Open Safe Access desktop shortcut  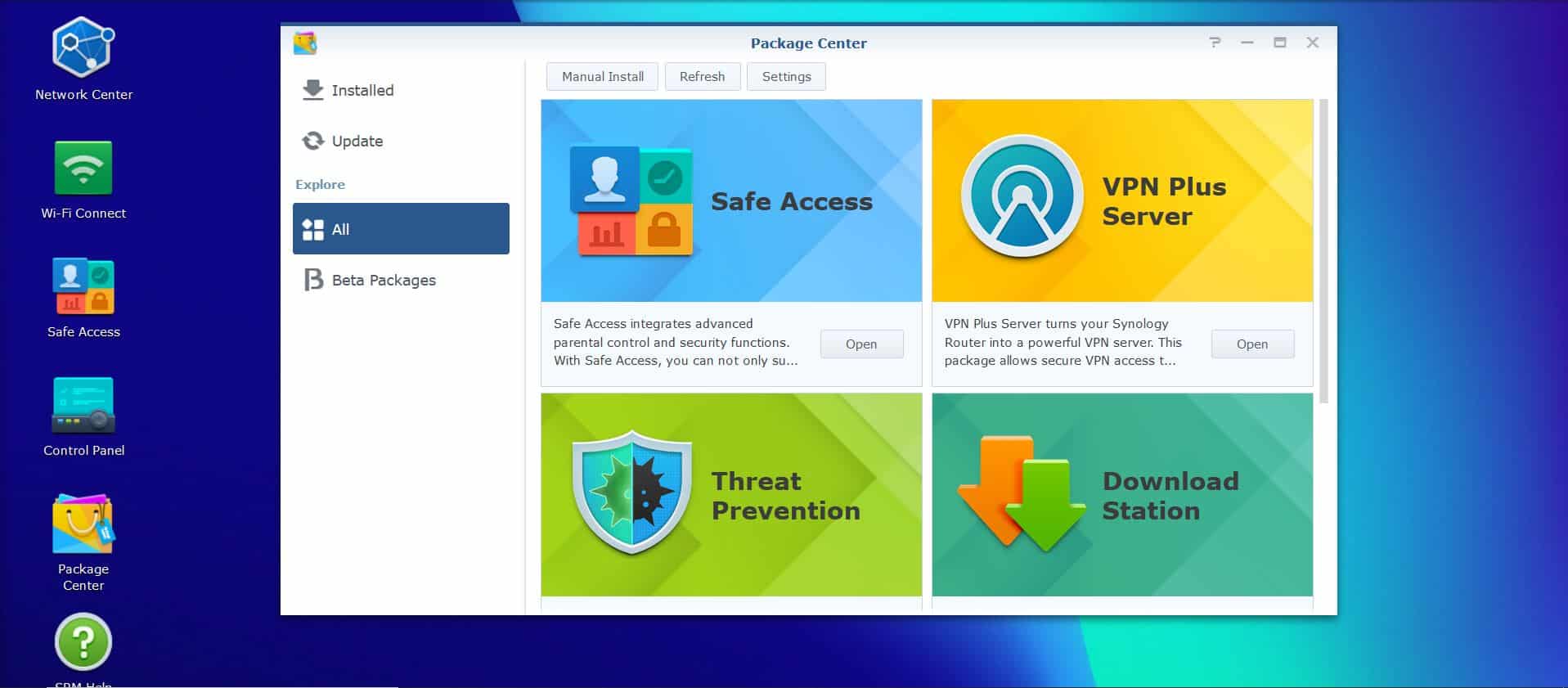click(83, 286)
